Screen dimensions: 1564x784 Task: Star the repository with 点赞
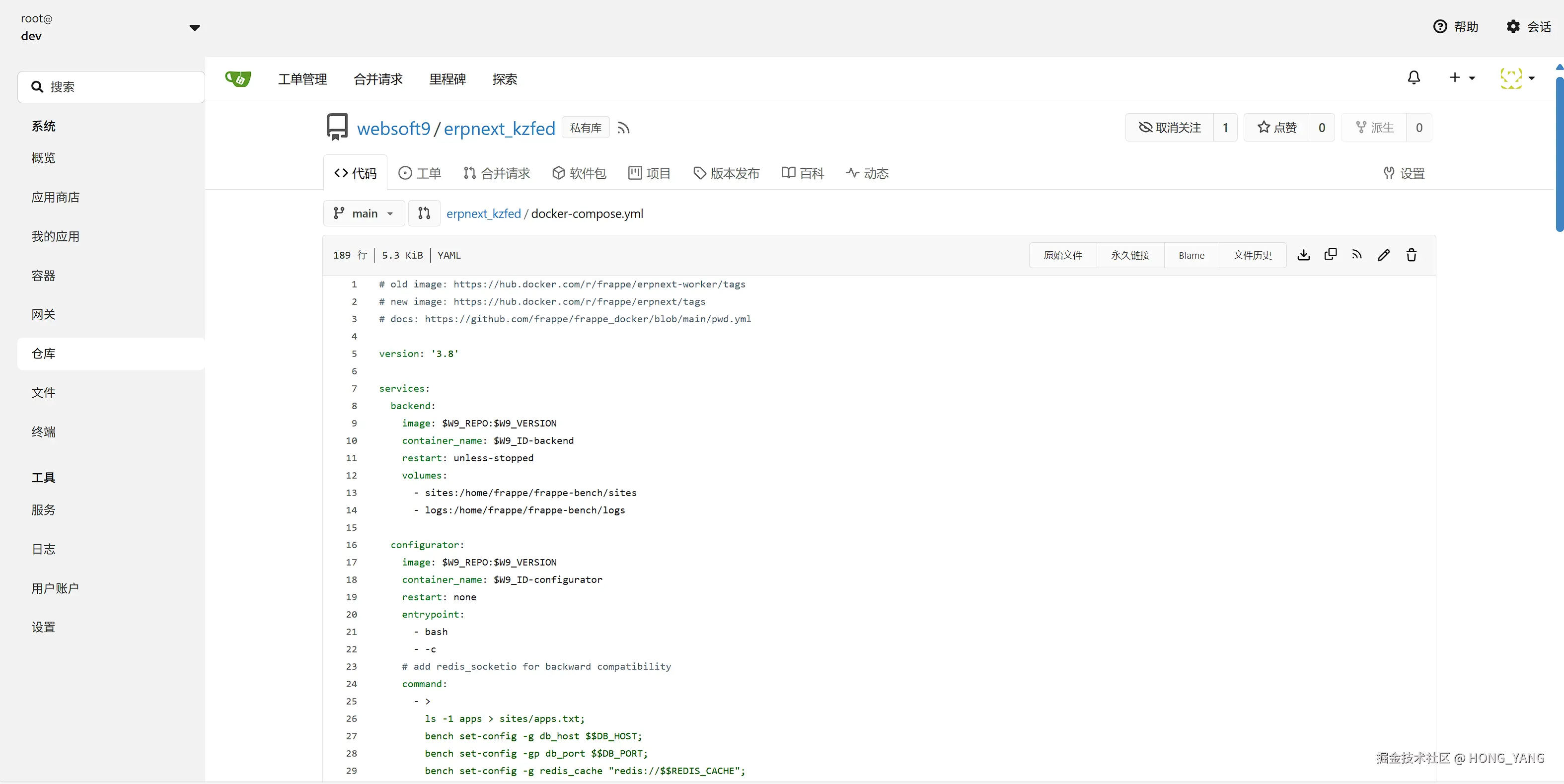coord(1276,128)
